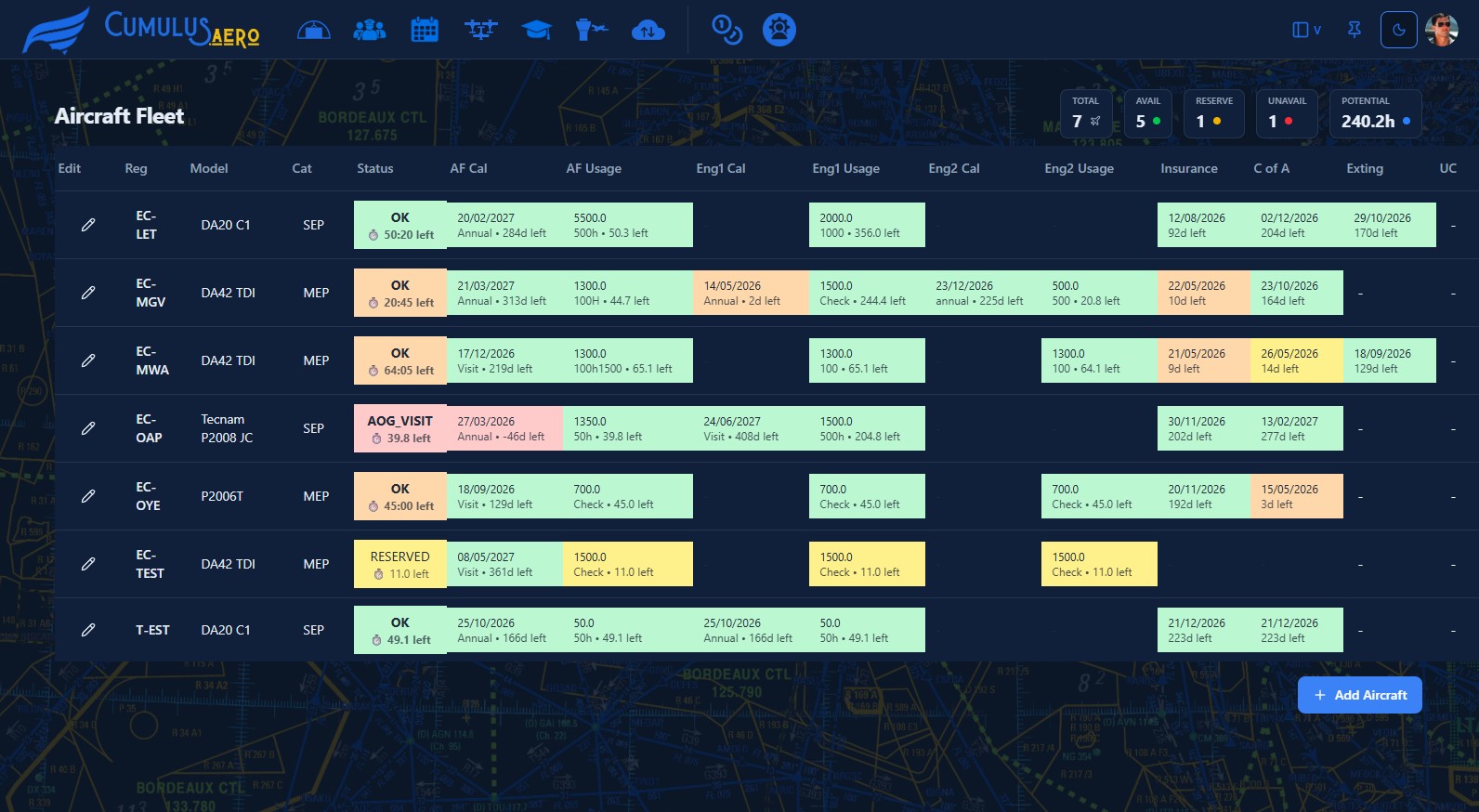Viewport: 1479px width, 812px height.
Task: Click Exting cell 18/09/2026 129d left
Action: tap(1390, 360)
